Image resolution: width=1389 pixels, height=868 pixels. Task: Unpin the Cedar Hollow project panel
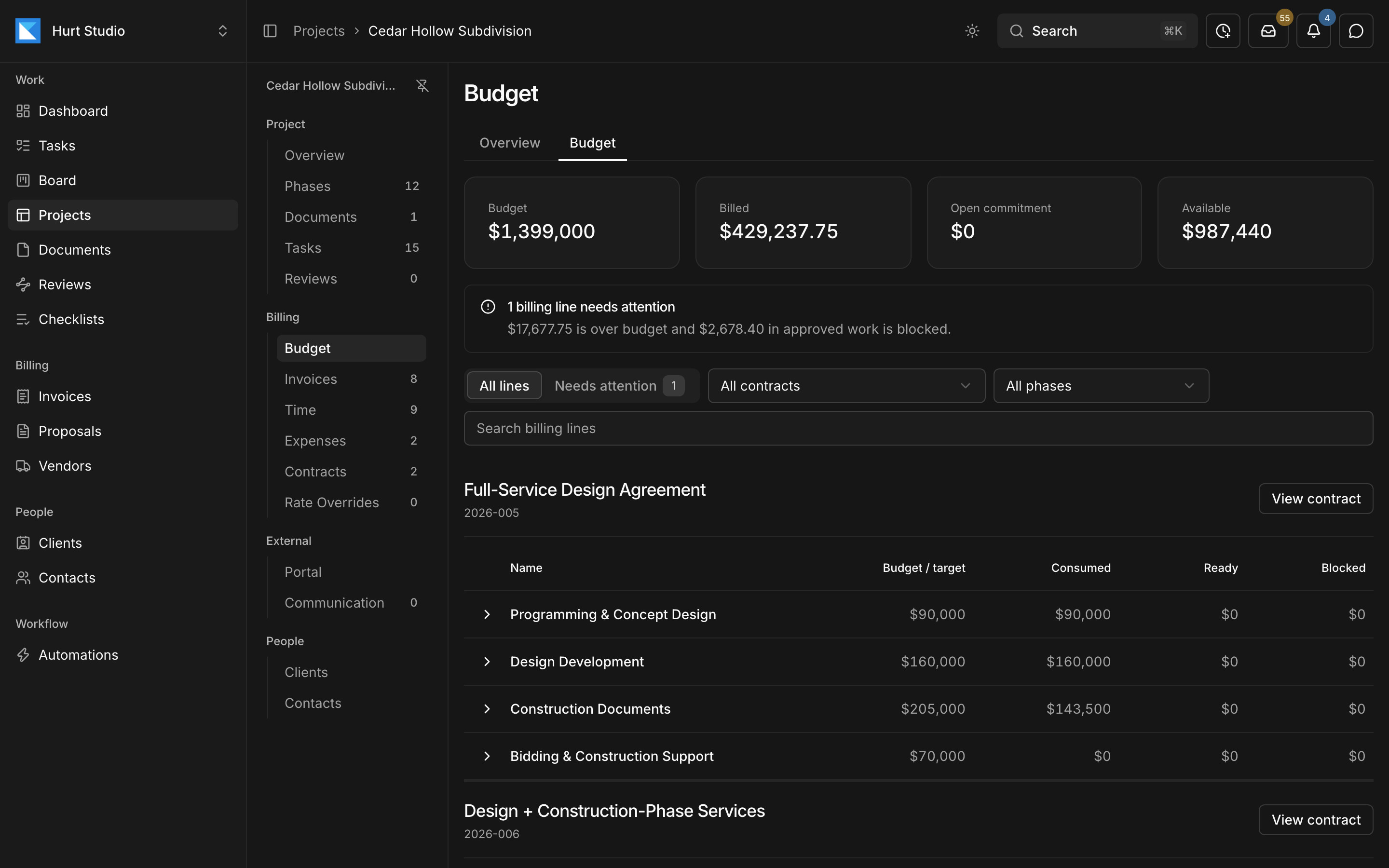(422, 85)
